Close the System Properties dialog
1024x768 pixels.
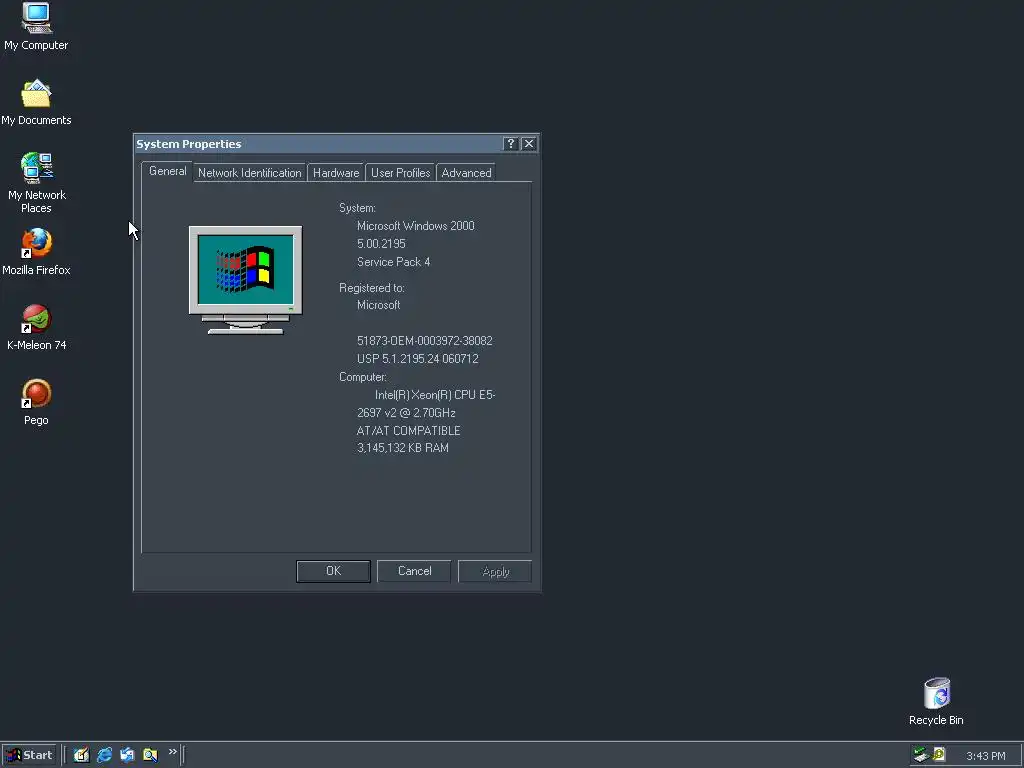[x=529, y=144]
